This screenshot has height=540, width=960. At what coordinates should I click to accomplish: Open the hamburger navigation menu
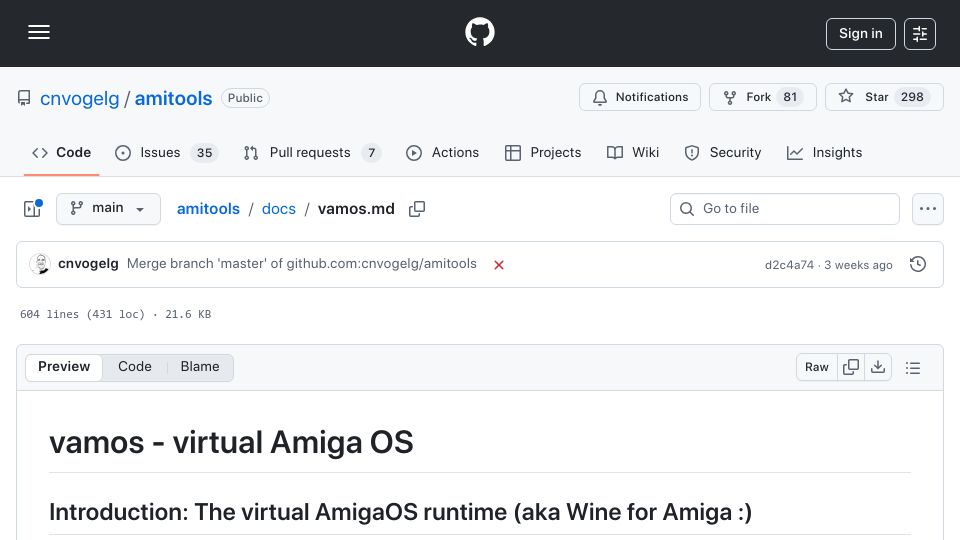[39, 32]
